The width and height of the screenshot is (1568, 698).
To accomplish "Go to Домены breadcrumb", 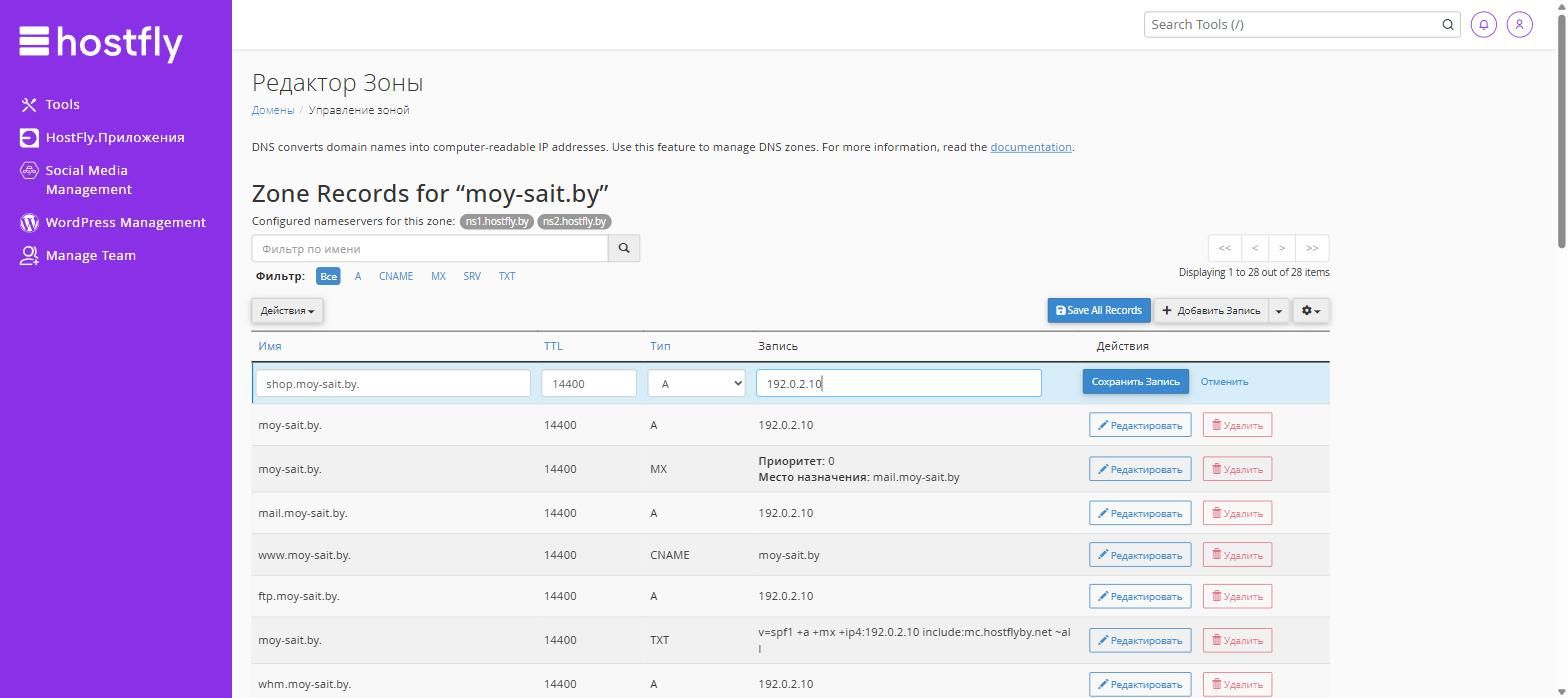I will (273, 110).
